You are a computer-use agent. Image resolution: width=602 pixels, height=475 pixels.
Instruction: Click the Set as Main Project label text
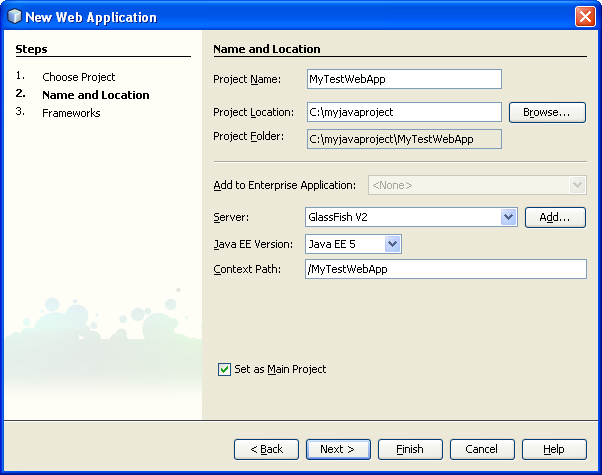pyautogui.click(x=280, y=369)
